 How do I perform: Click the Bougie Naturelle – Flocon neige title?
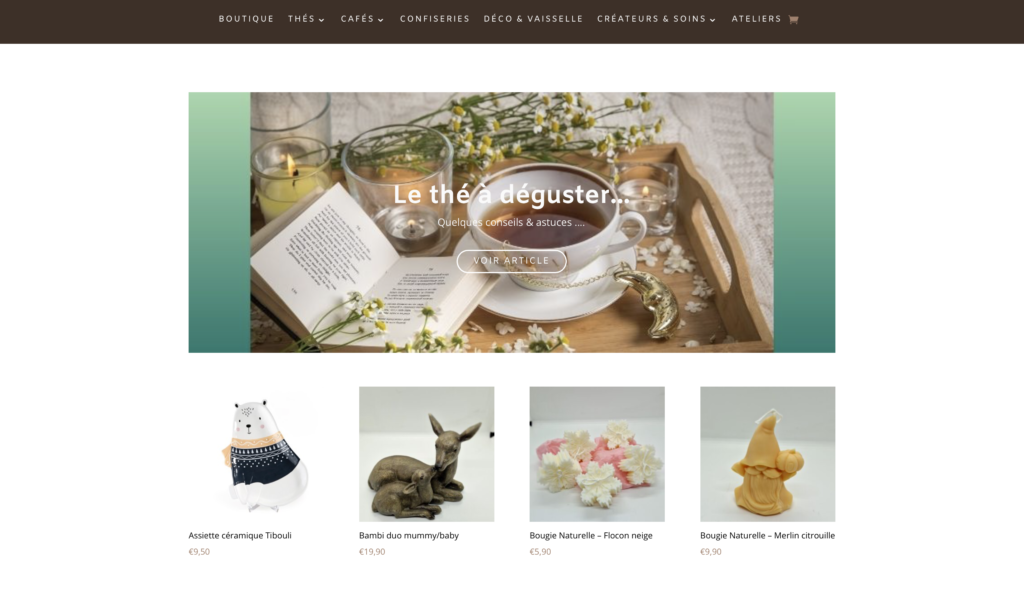click(x=591, y=536)
